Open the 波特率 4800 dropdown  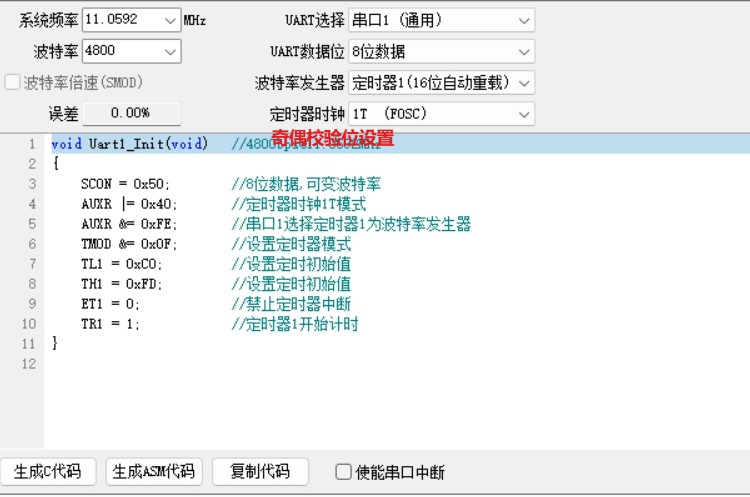pyautogui.click(x=132, y=51)
